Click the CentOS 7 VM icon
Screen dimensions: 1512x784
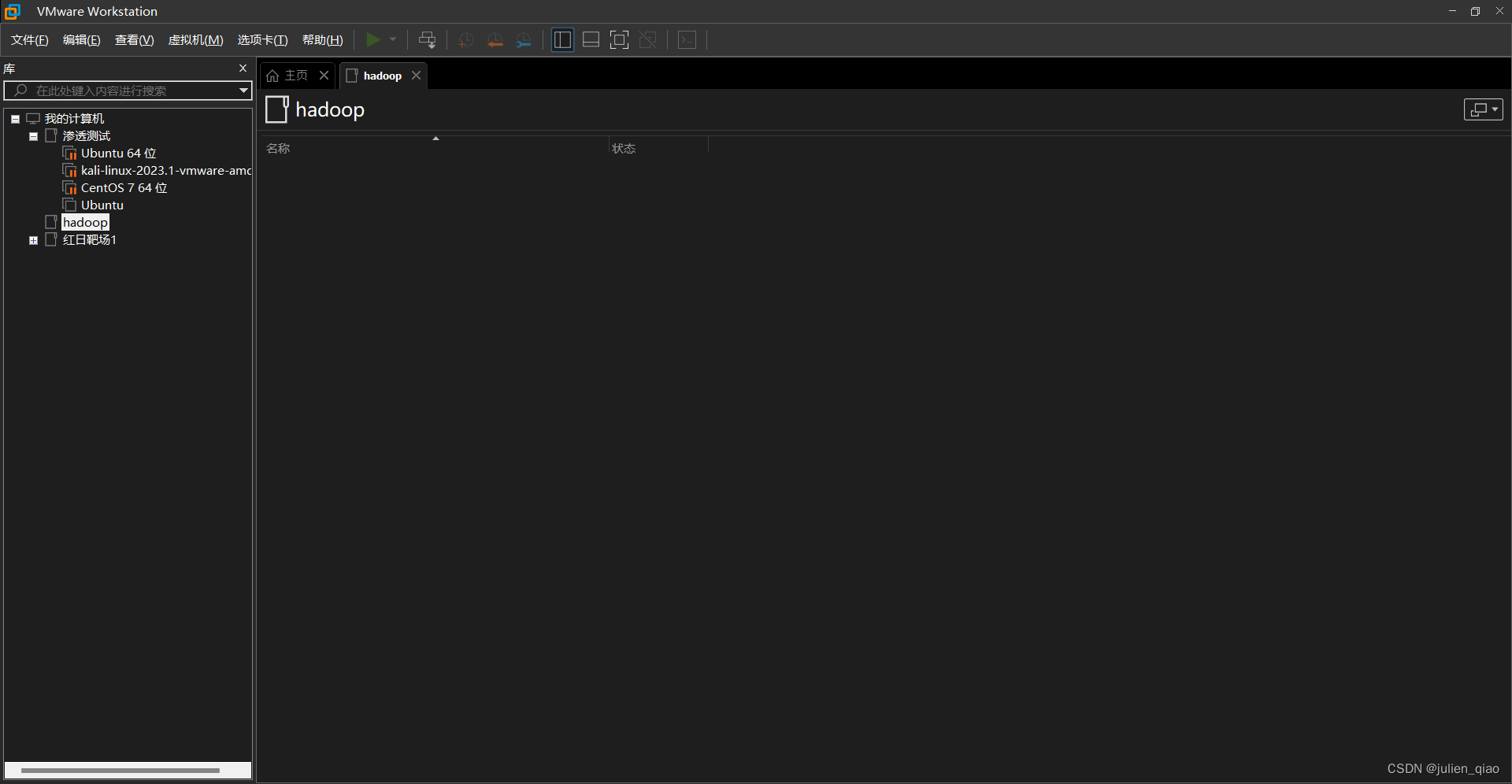coord(69,188)
